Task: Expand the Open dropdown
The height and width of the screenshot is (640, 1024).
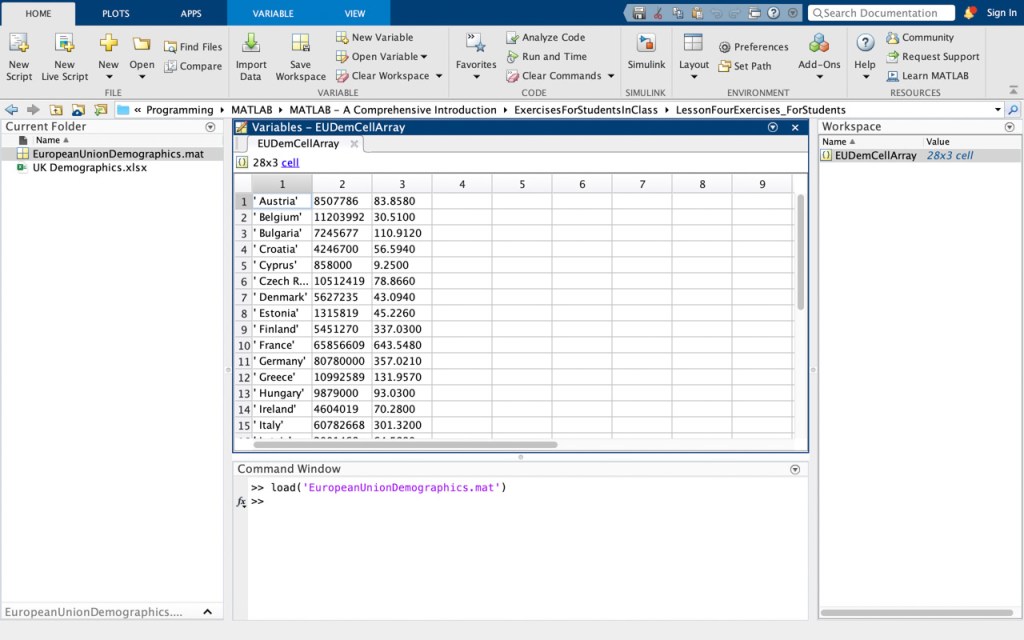Action: click(142, 77)
